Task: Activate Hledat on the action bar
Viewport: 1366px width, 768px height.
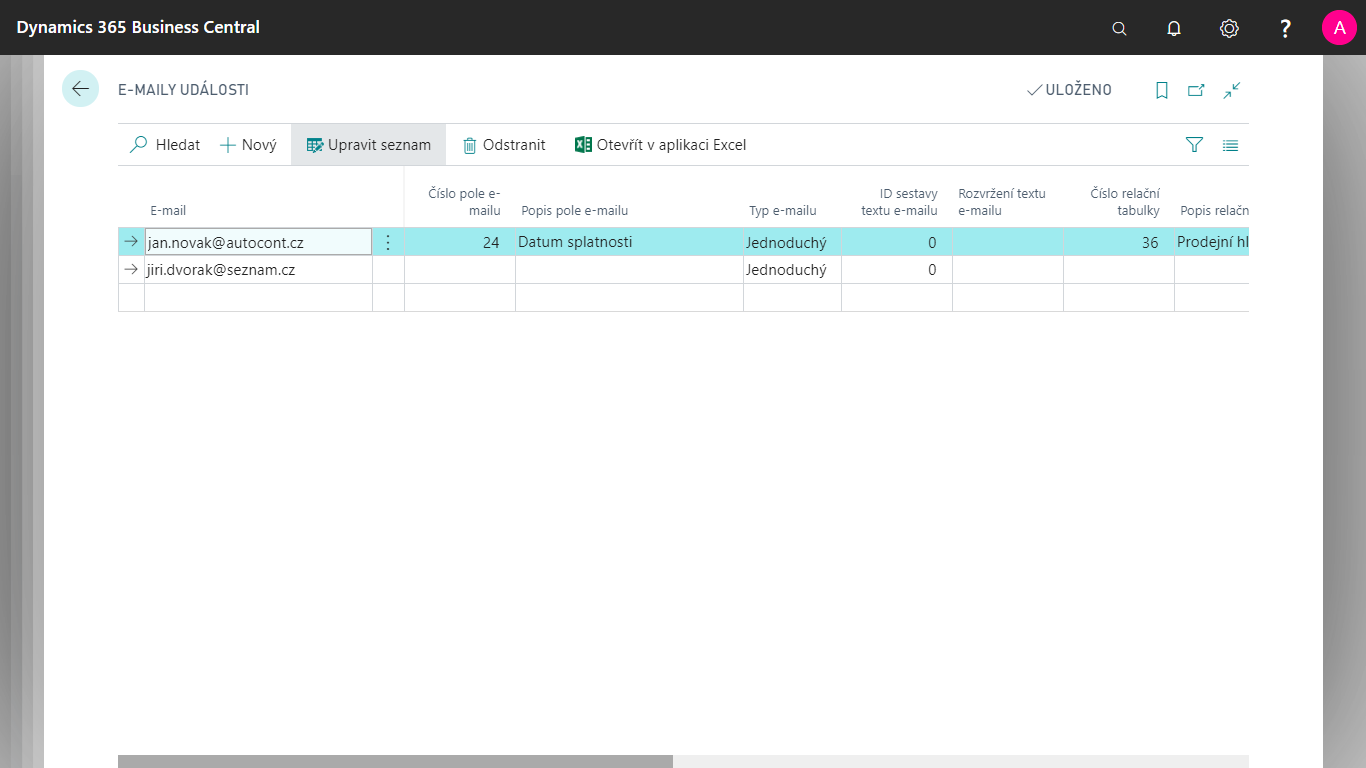Action: point(163,144)
